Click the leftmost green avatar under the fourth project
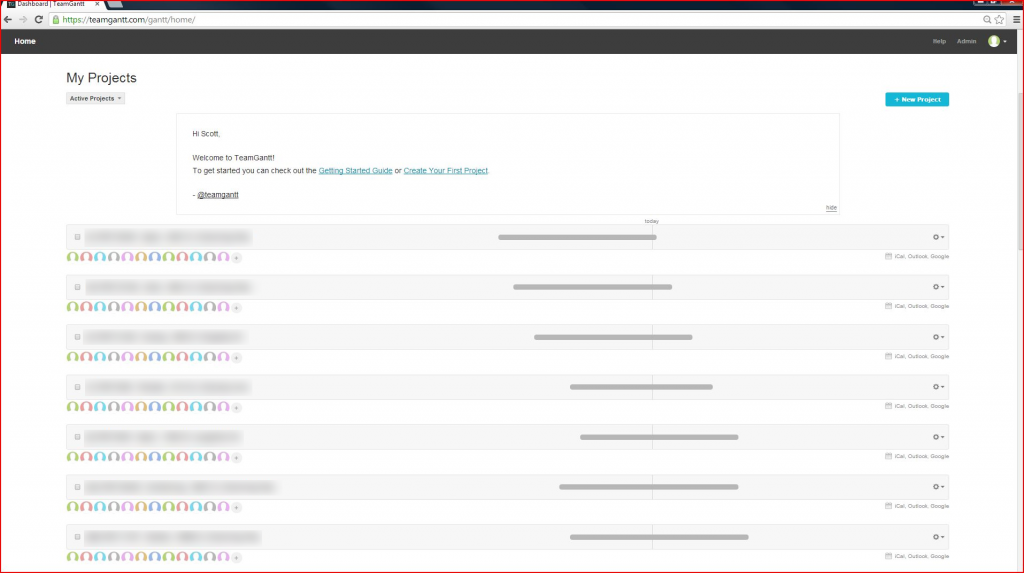This screenshot has width=1024, height=573. click(x=72, y=406)
